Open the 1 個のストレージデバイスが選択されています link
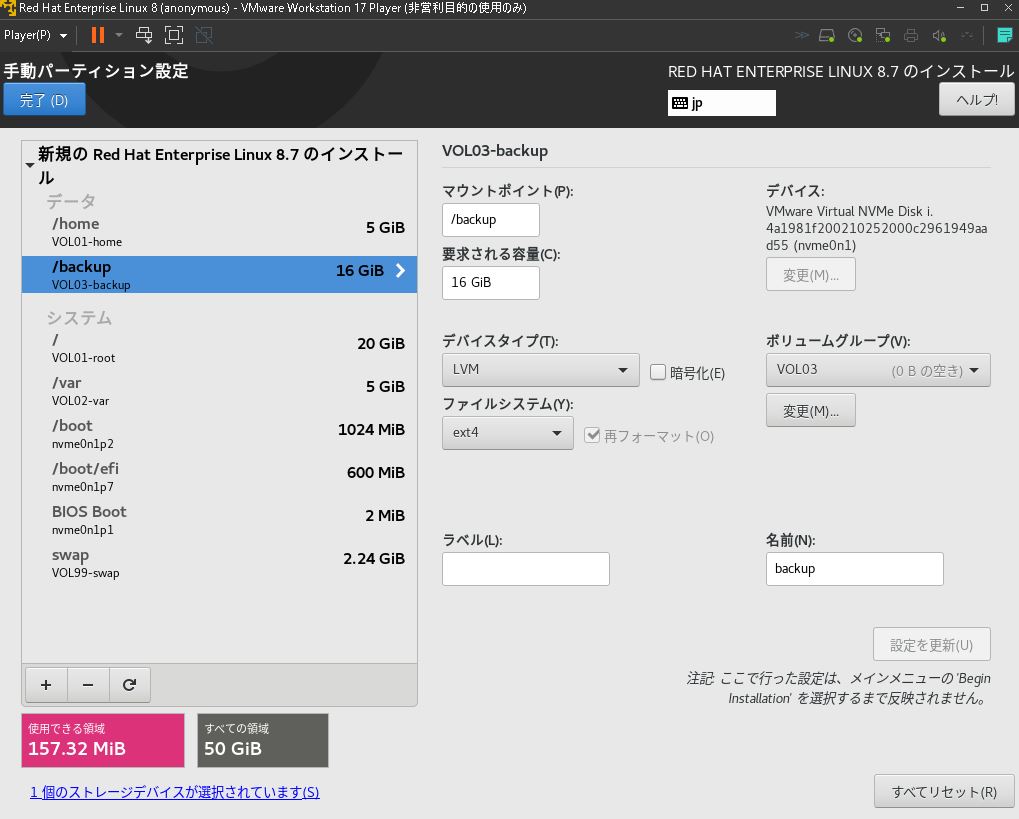Viewport: 1019px width, 819px height. point(175,792)
